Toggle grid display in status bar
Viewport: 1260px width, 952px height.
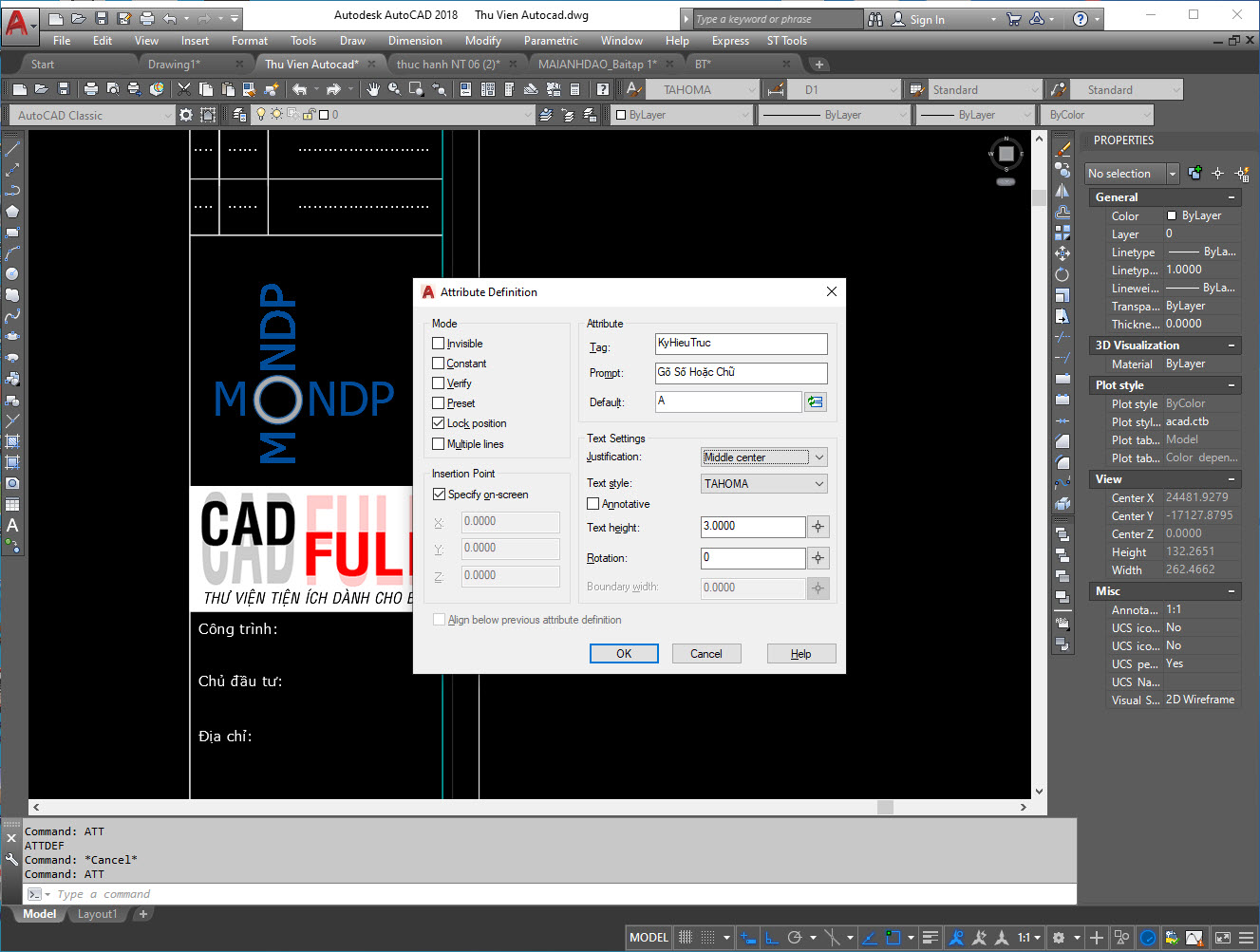tap(686, 938)
